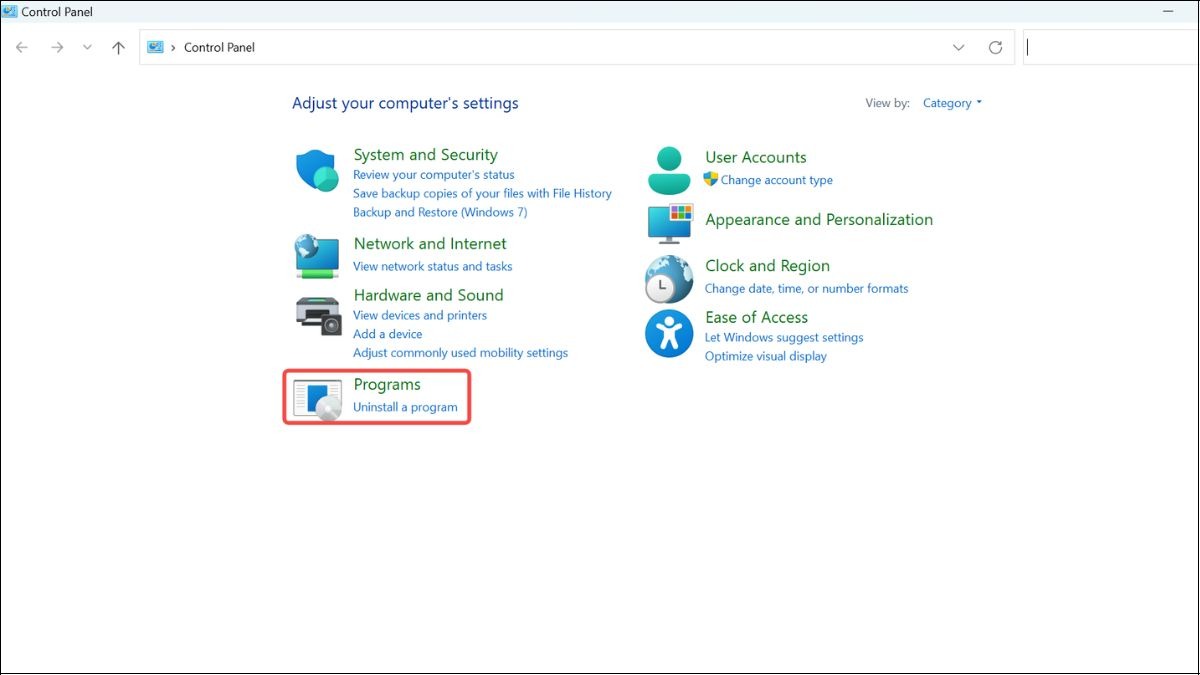This screenshot has height=675, width=1200.
Task: Open the recent locations dropdown arrow
Action: [x=87, y=47]
